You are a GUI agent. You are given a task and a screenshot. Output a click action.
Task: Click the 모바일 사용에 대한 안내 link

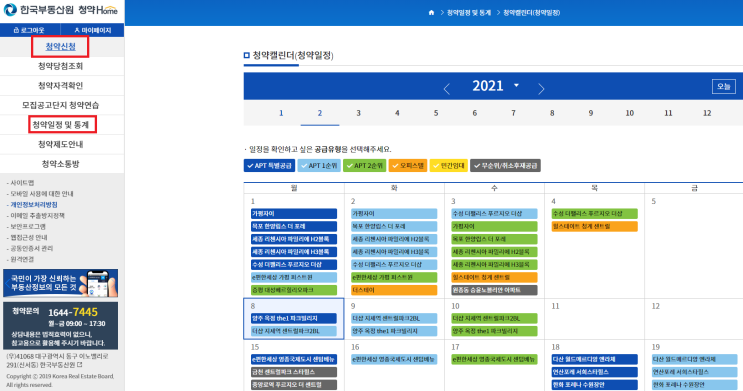42,194
